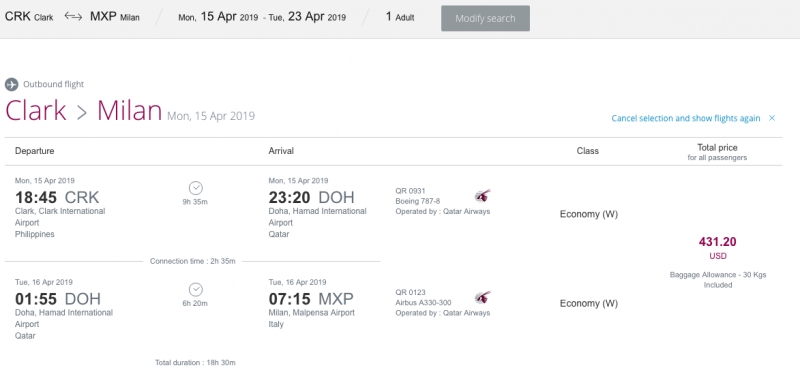Click the round-trip arrows between CRK and MXP

(x=73, y=17)
